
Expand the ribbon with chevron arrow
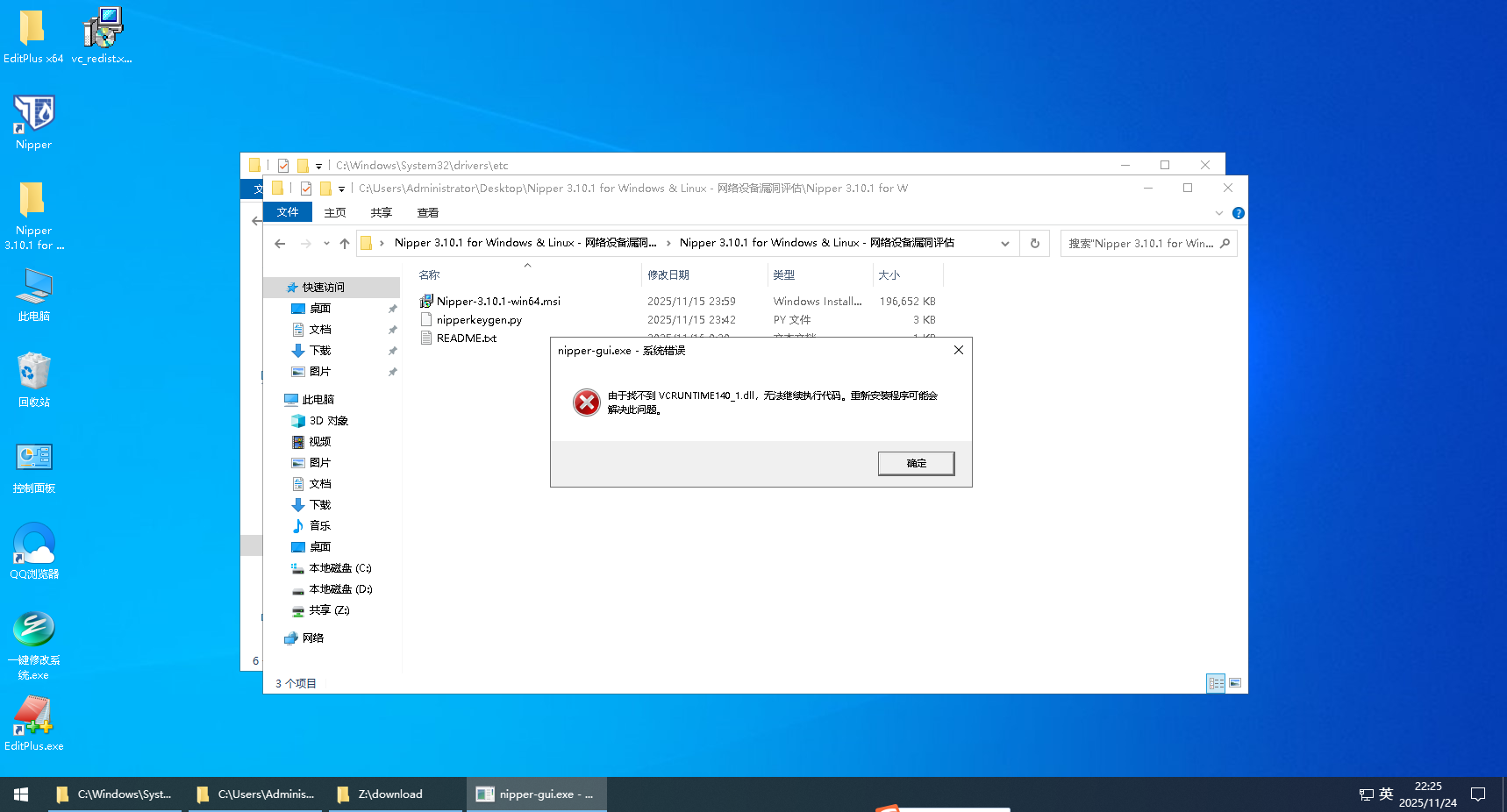1218,213
